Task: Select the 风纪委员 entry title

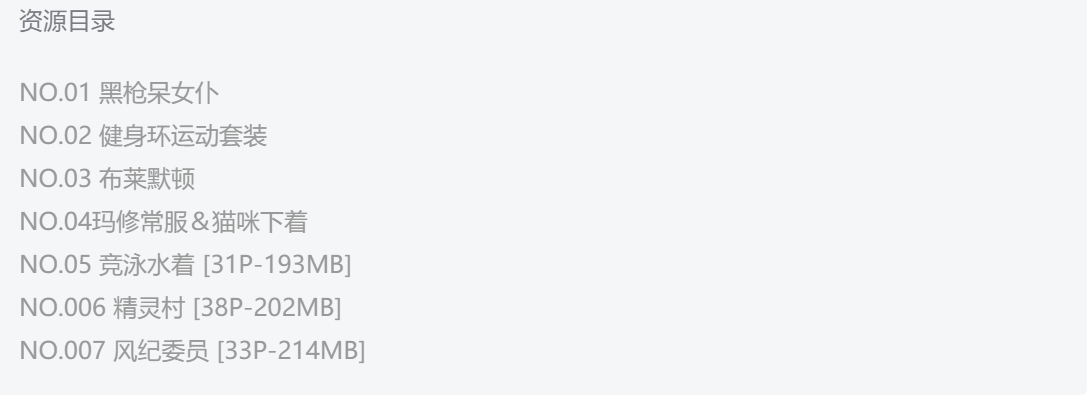Action: coord(161,351)
